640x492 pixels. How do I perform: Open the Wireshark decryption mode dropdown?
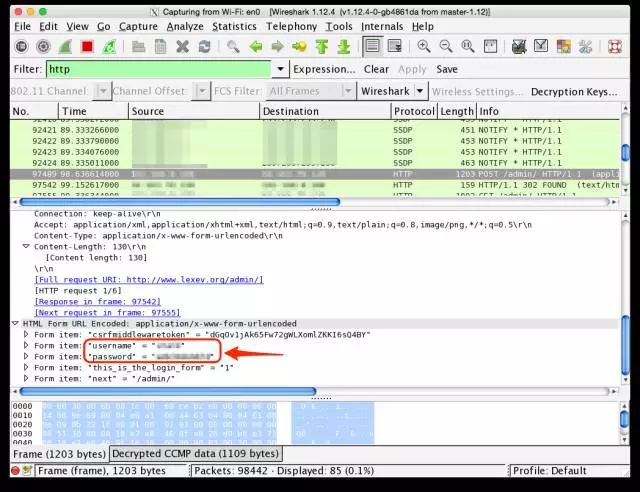pyautogui.click(x=421, y=91)
